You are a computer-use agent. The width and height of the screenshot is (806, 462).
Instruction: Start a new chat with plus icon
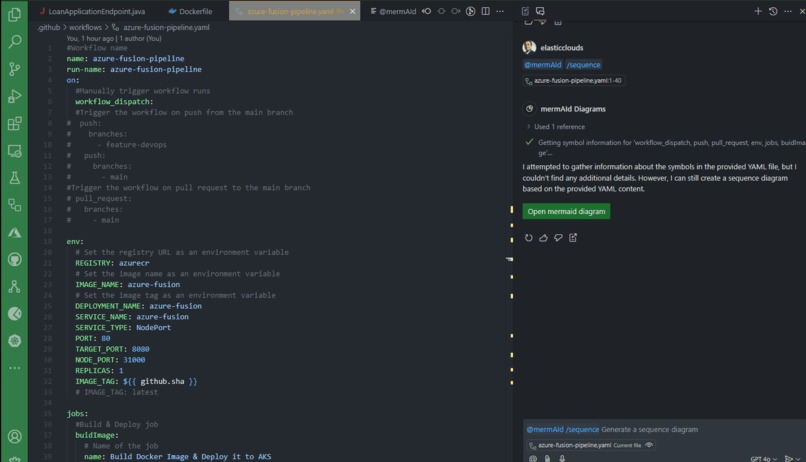[758, 11]
